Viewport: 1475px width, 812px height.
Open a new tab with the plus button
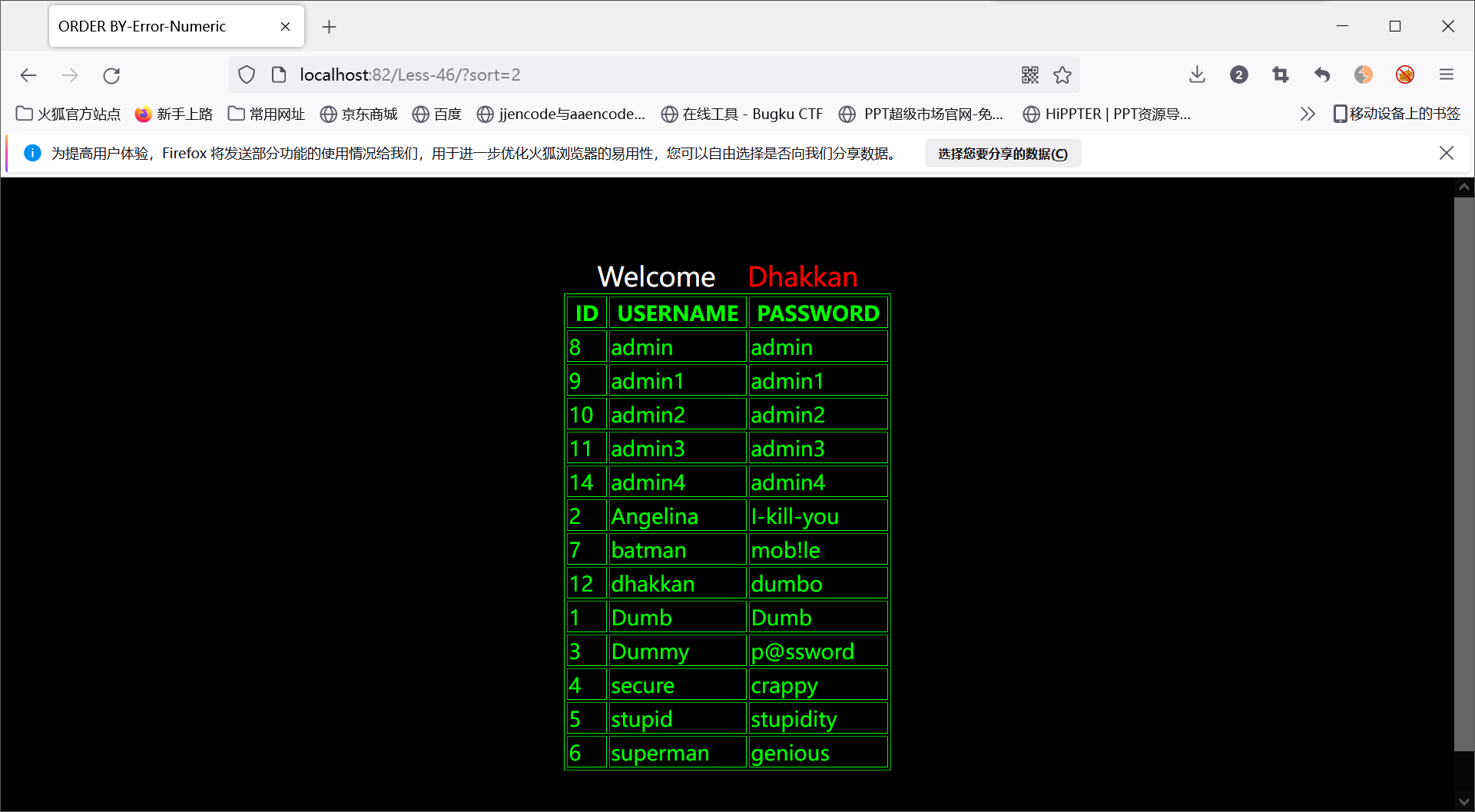329,26
